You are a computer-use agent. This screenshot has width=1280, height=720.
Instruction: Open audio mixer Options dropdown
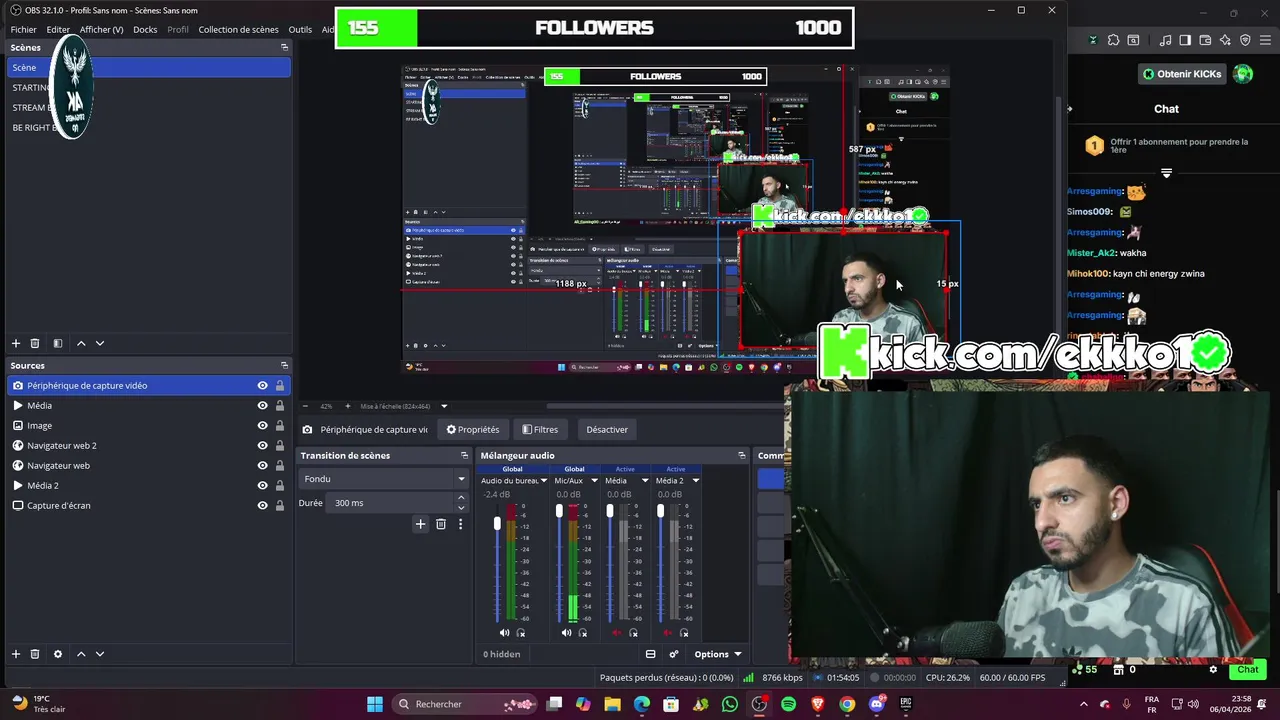click(x=718, y=654)
